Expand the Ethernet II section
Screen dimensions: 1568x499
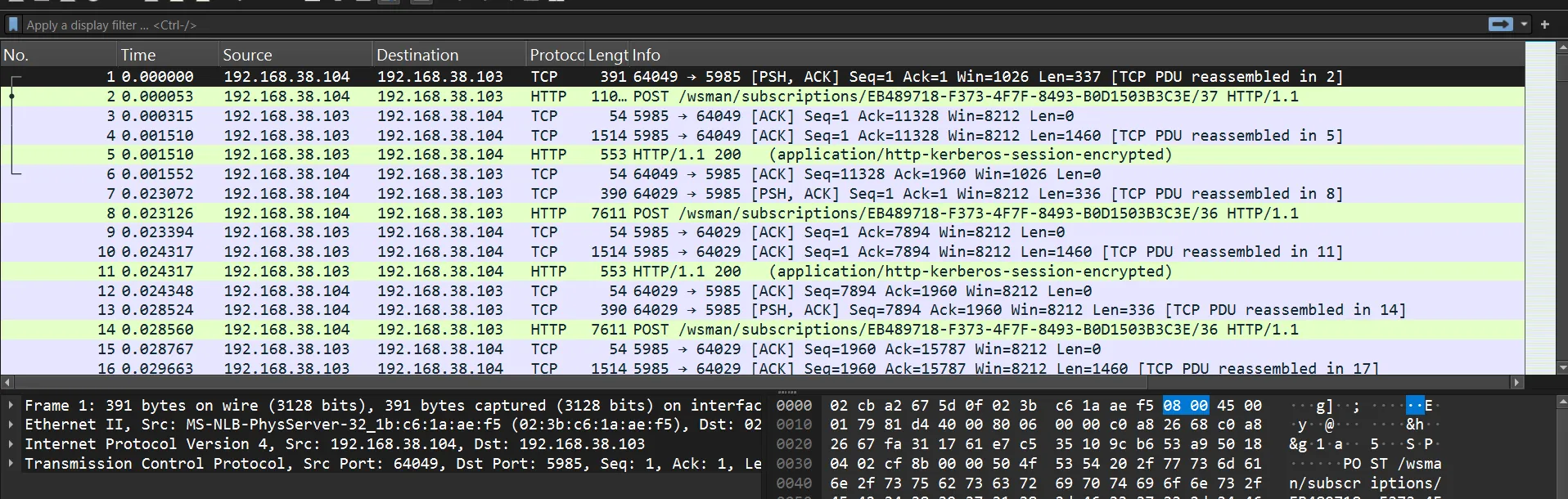[11, 425]
